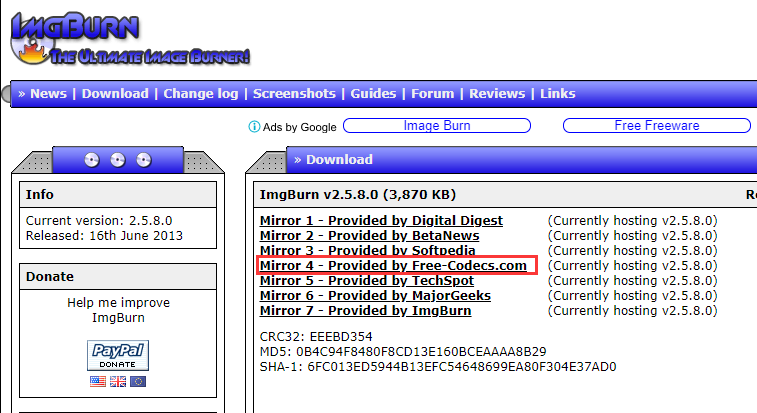Screen dimensions: 757x413
Task: Click the ImgBurn logo banner
Action: point(129,39)
